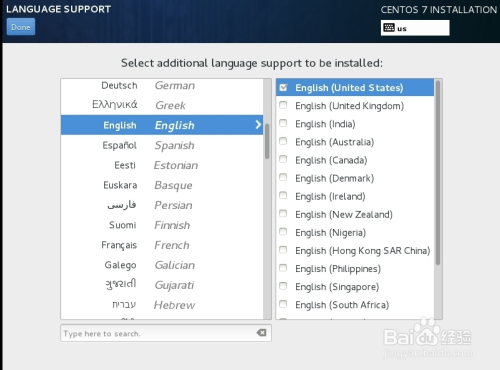This screenshot has width=500, height=370.
Task: Choose Eesti Estonian language row
Action: click(x=162, y=165)
